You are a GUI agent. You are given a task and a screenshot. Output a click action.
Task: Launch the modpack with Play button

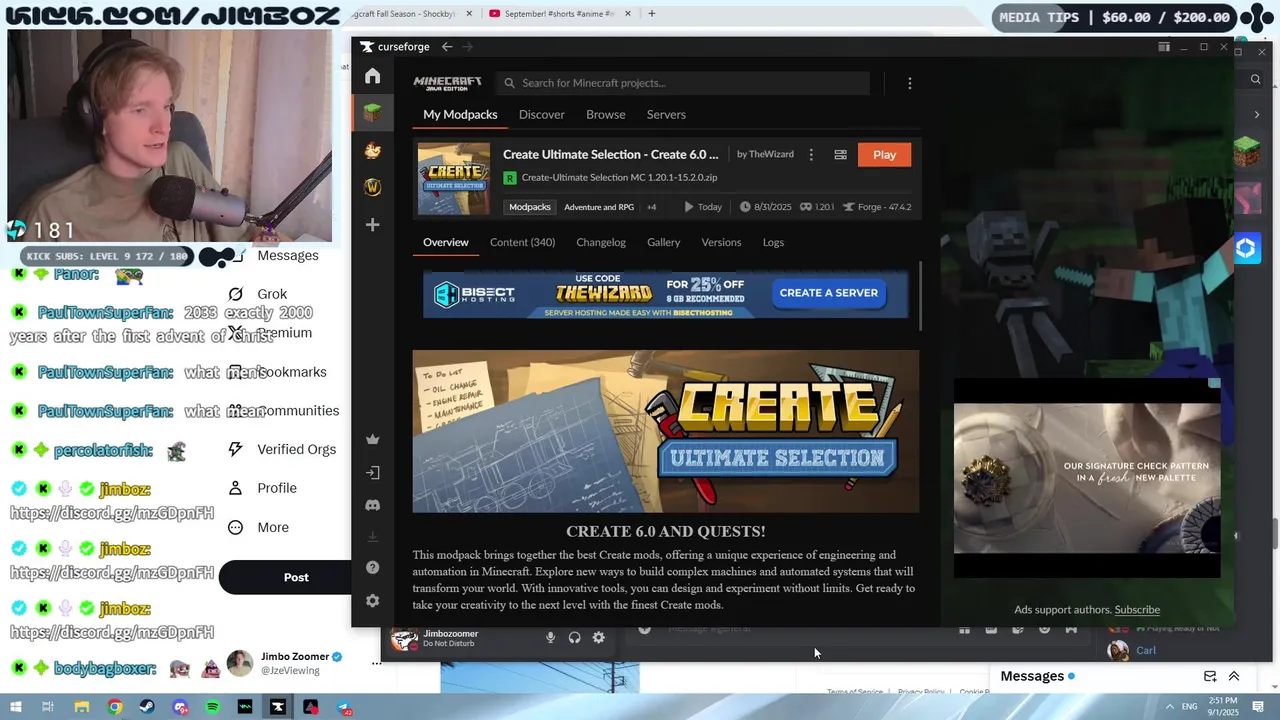(884, 155)
